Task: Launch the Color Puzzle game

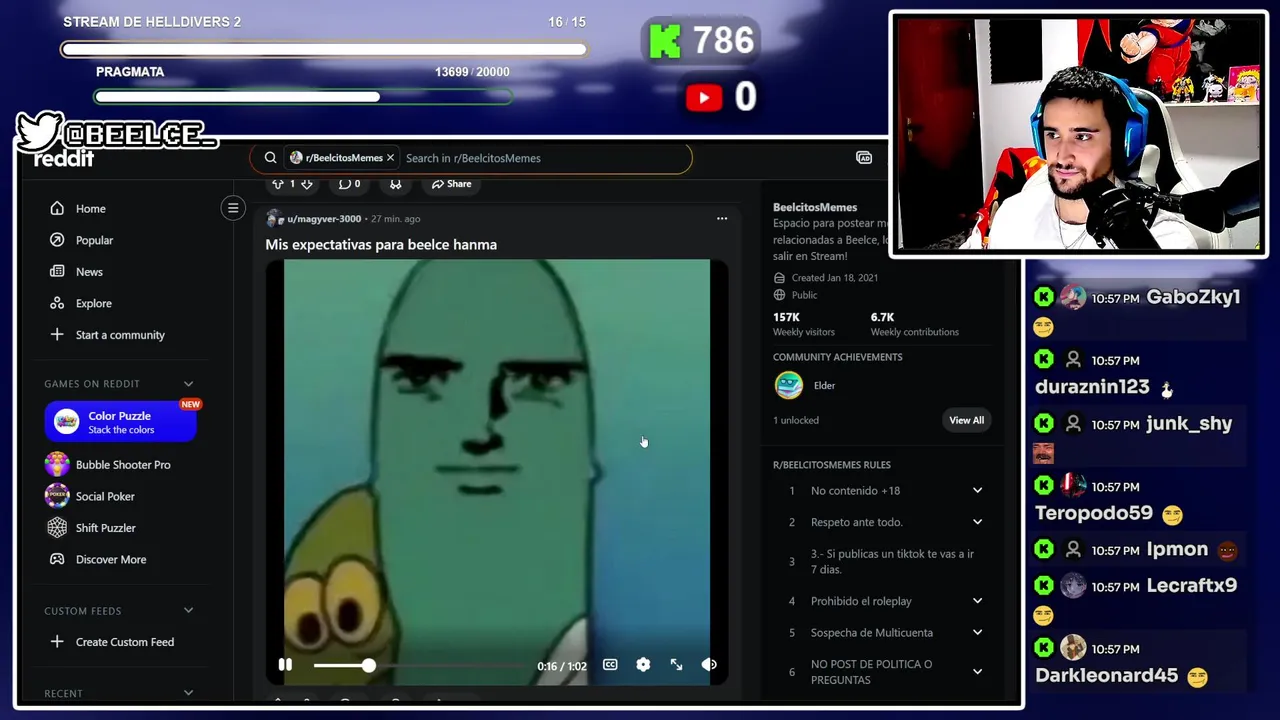Action: (x=121, y=422)
